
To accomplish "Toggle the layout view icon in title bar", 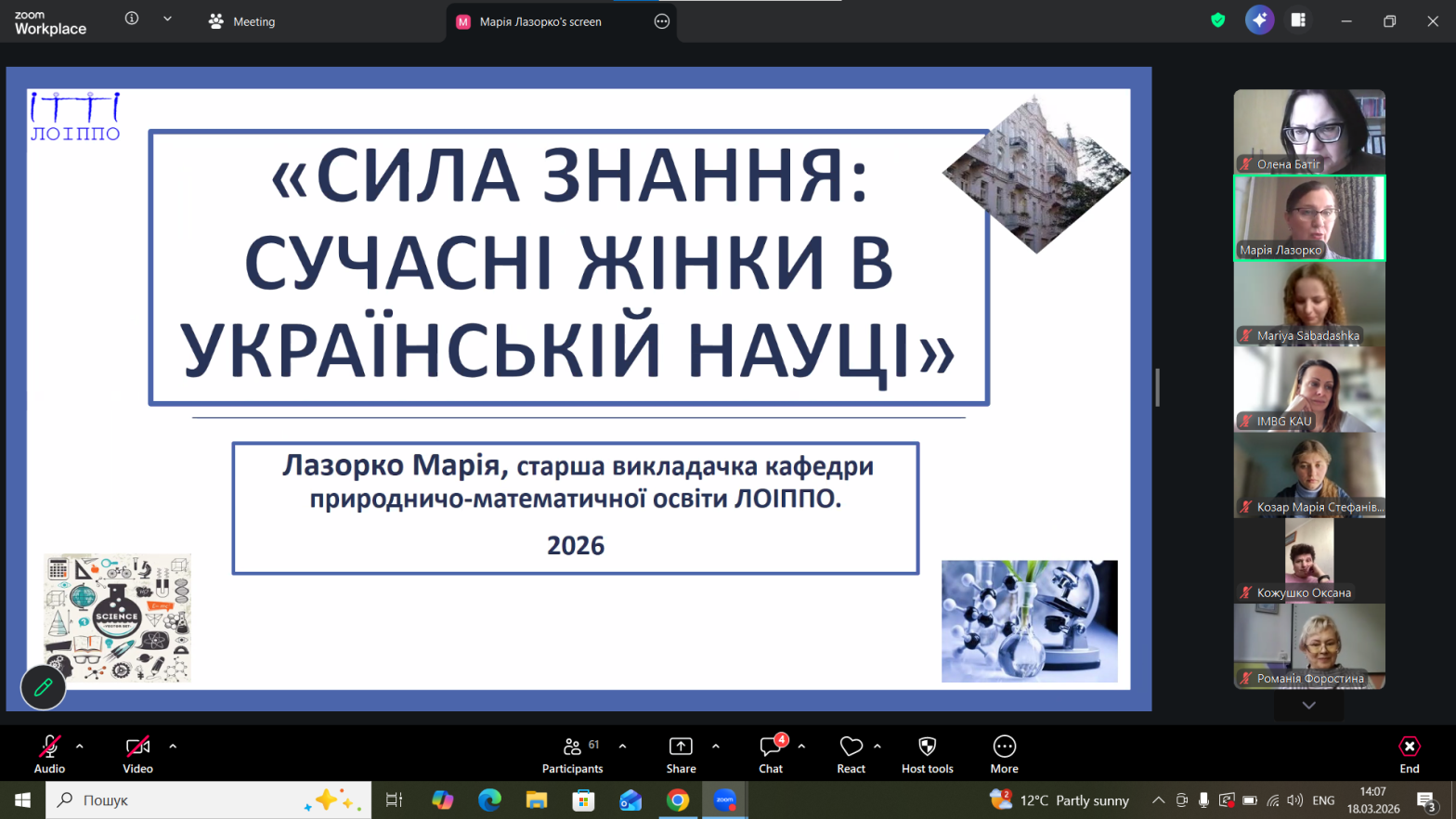I will pyautogui.click(x=1298, y=20).
